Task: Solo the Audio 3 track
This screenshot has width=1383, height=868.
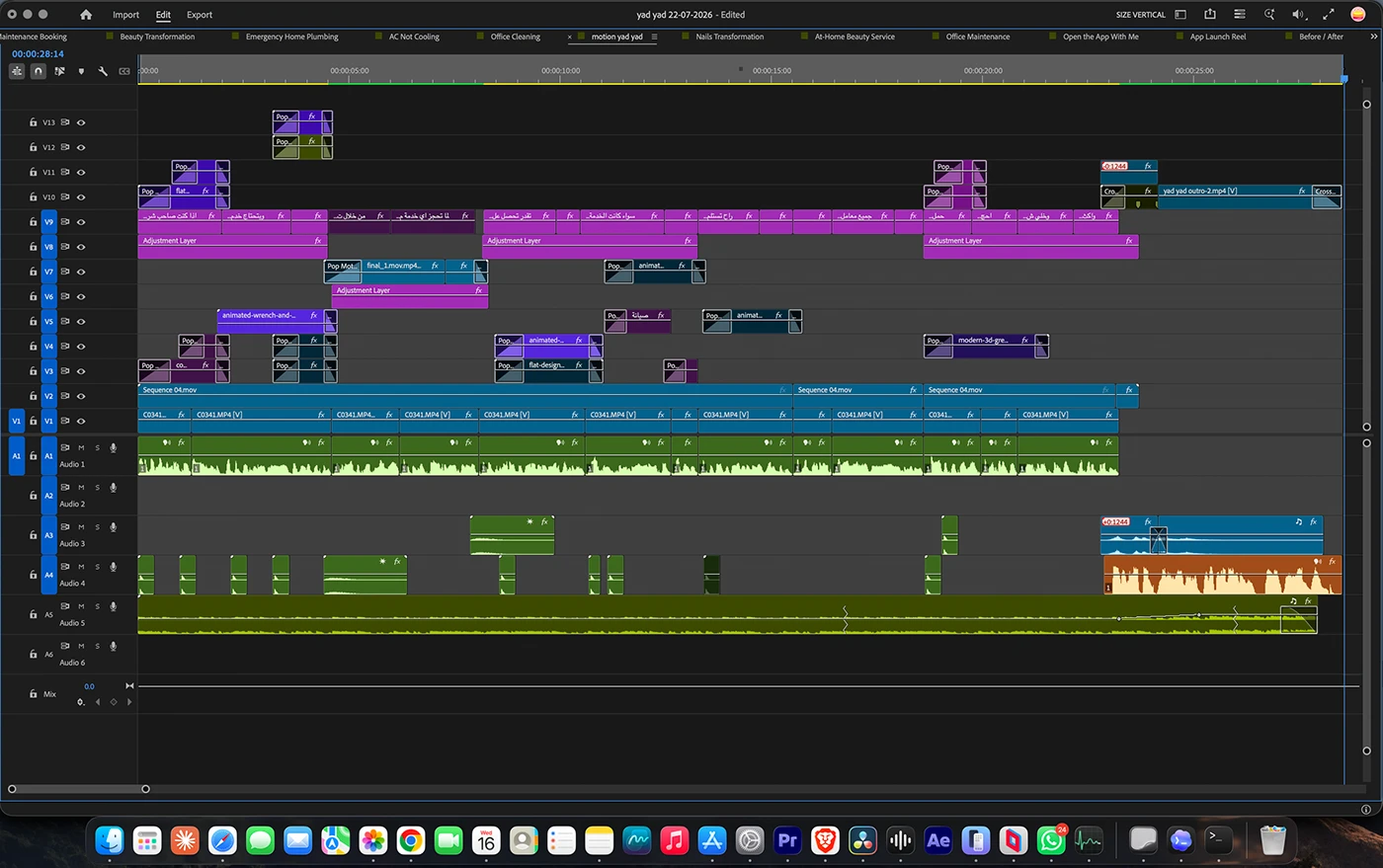Action: [97, 527]
